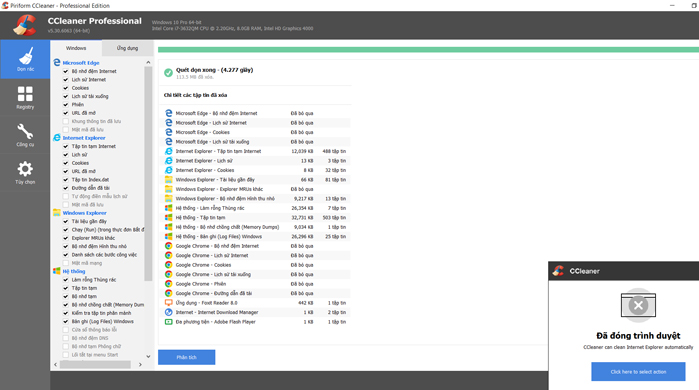Screen dimensions: 699x390
Task: Click the Adobe Flash Player result icon
Action: coord(169,322)
